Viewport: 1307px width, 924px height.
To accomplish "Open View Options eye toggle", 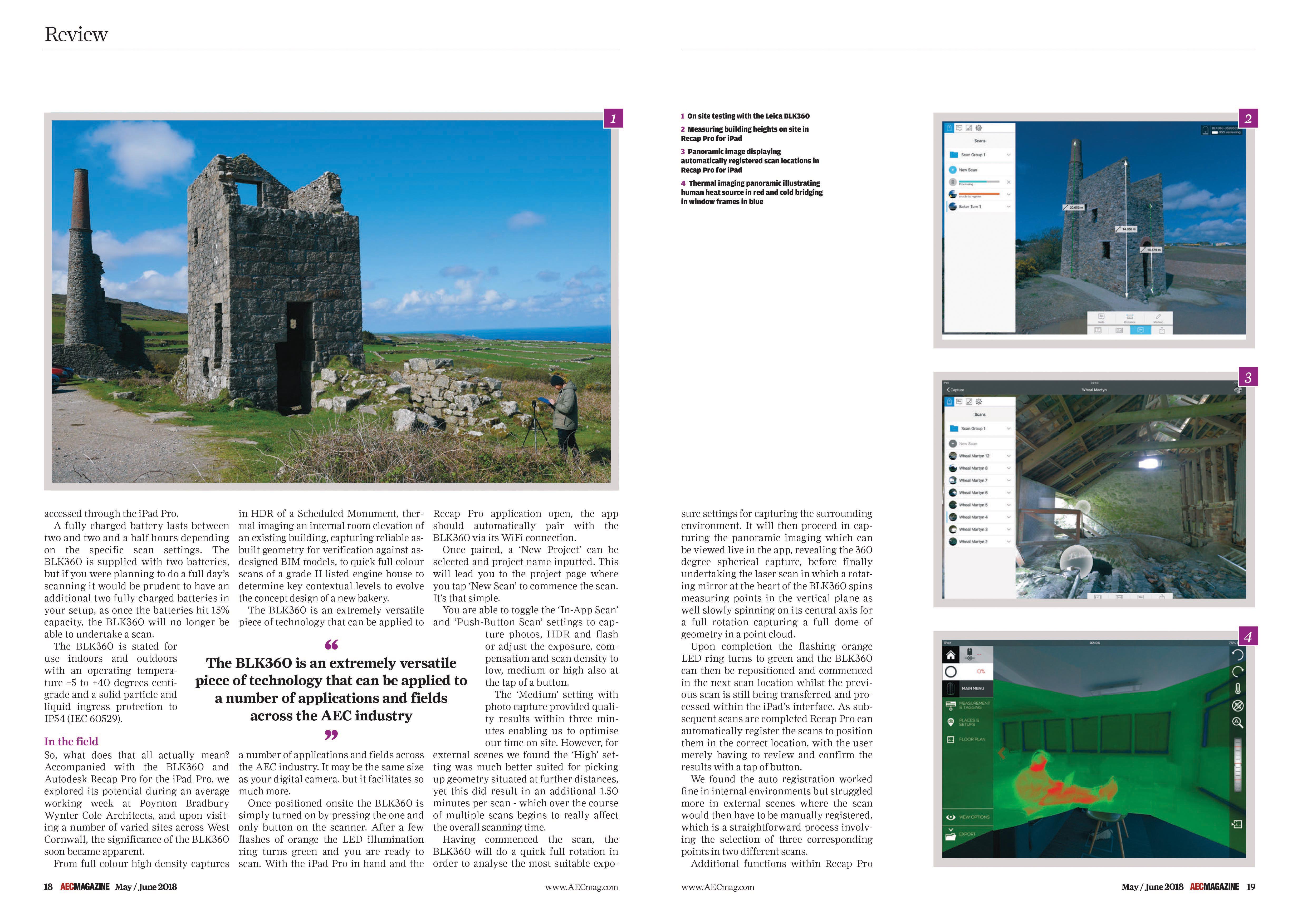I will [951, 817].
